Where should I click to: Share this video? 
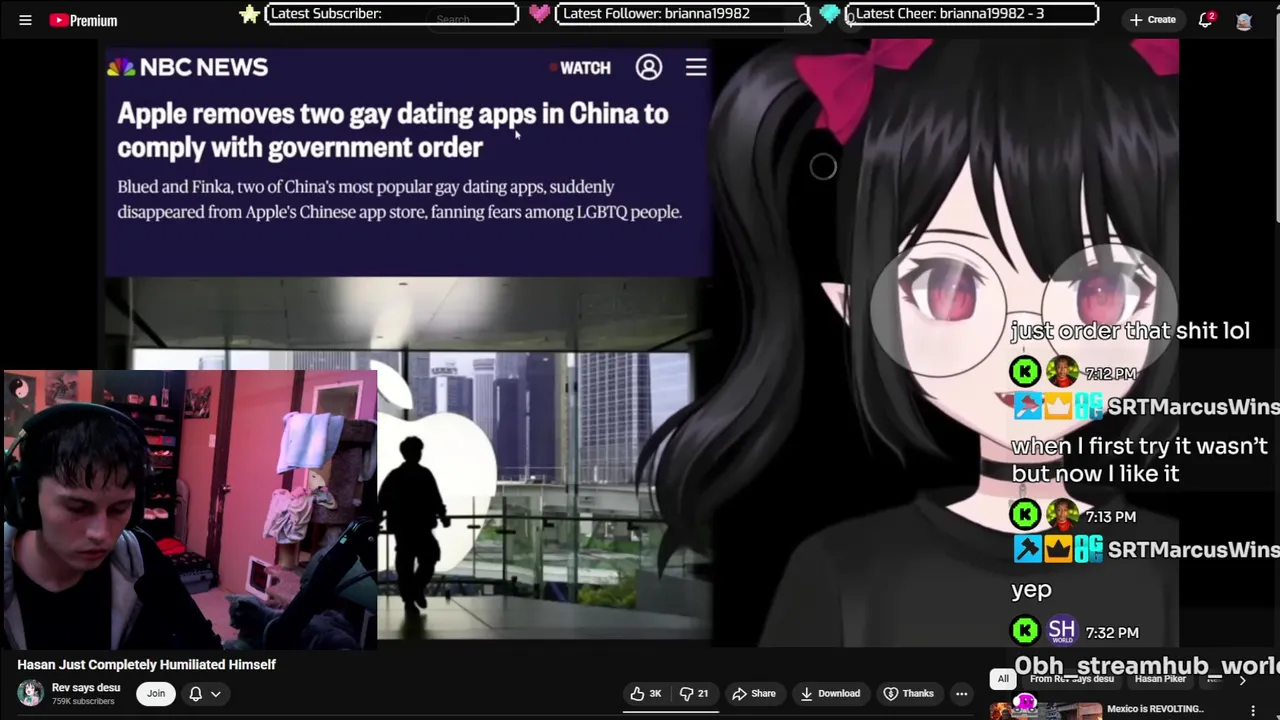(753, 694)
